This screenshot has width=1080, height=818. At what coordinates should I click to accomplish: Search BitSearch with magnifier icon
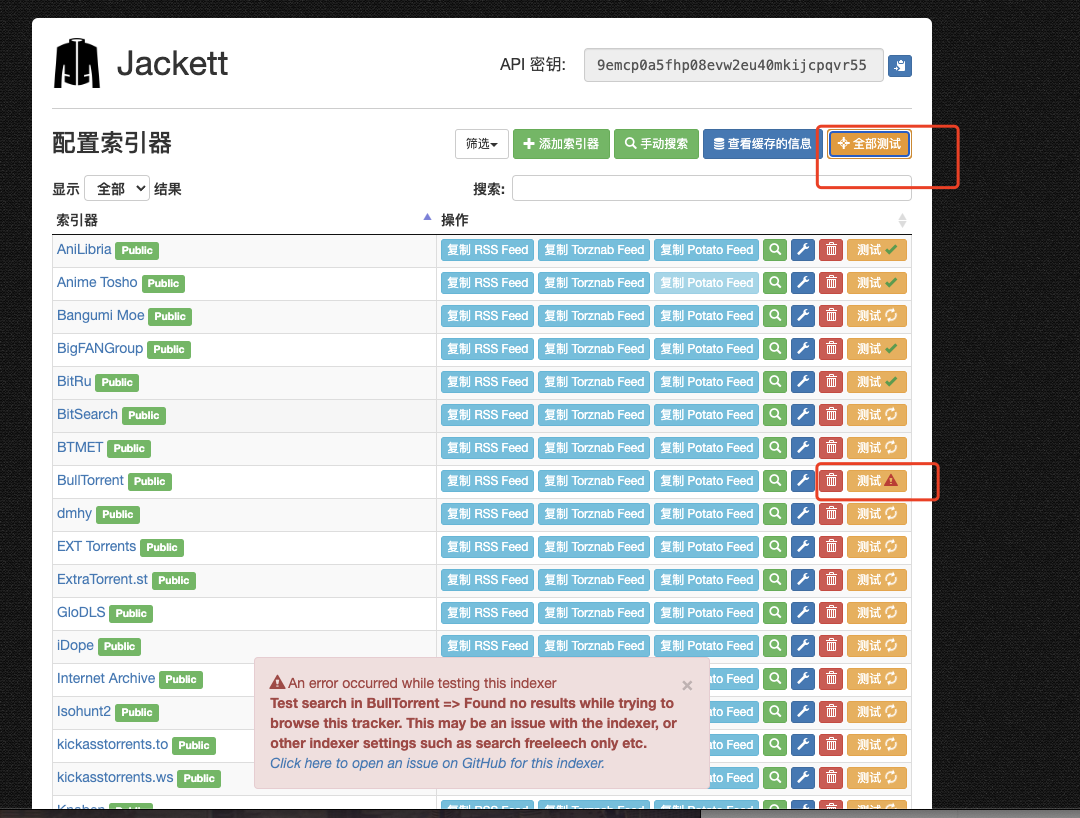[775, 415]
